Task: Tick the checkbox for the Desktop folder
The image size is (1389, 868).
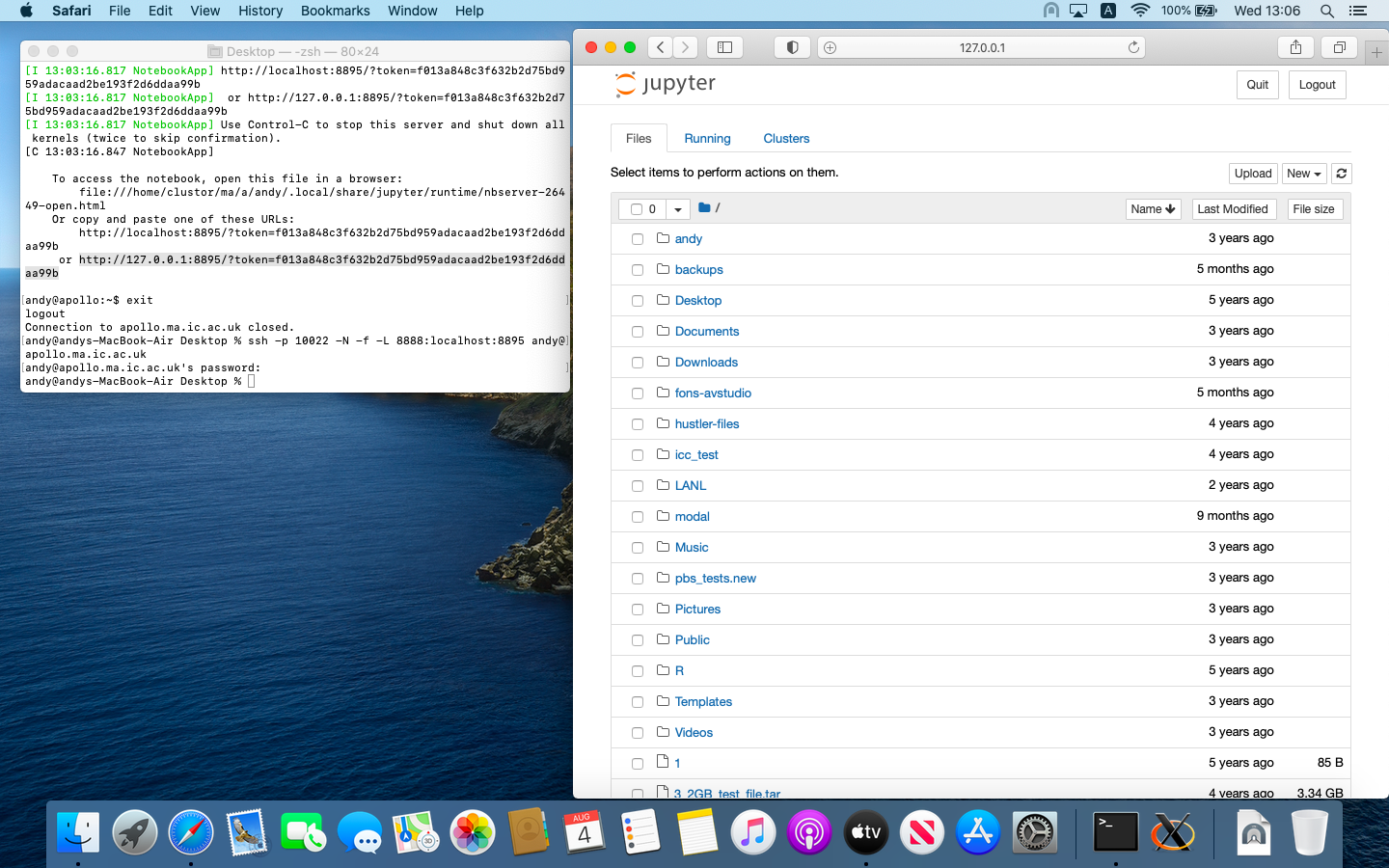Action: pyautogui.click(x=638, y=301)
